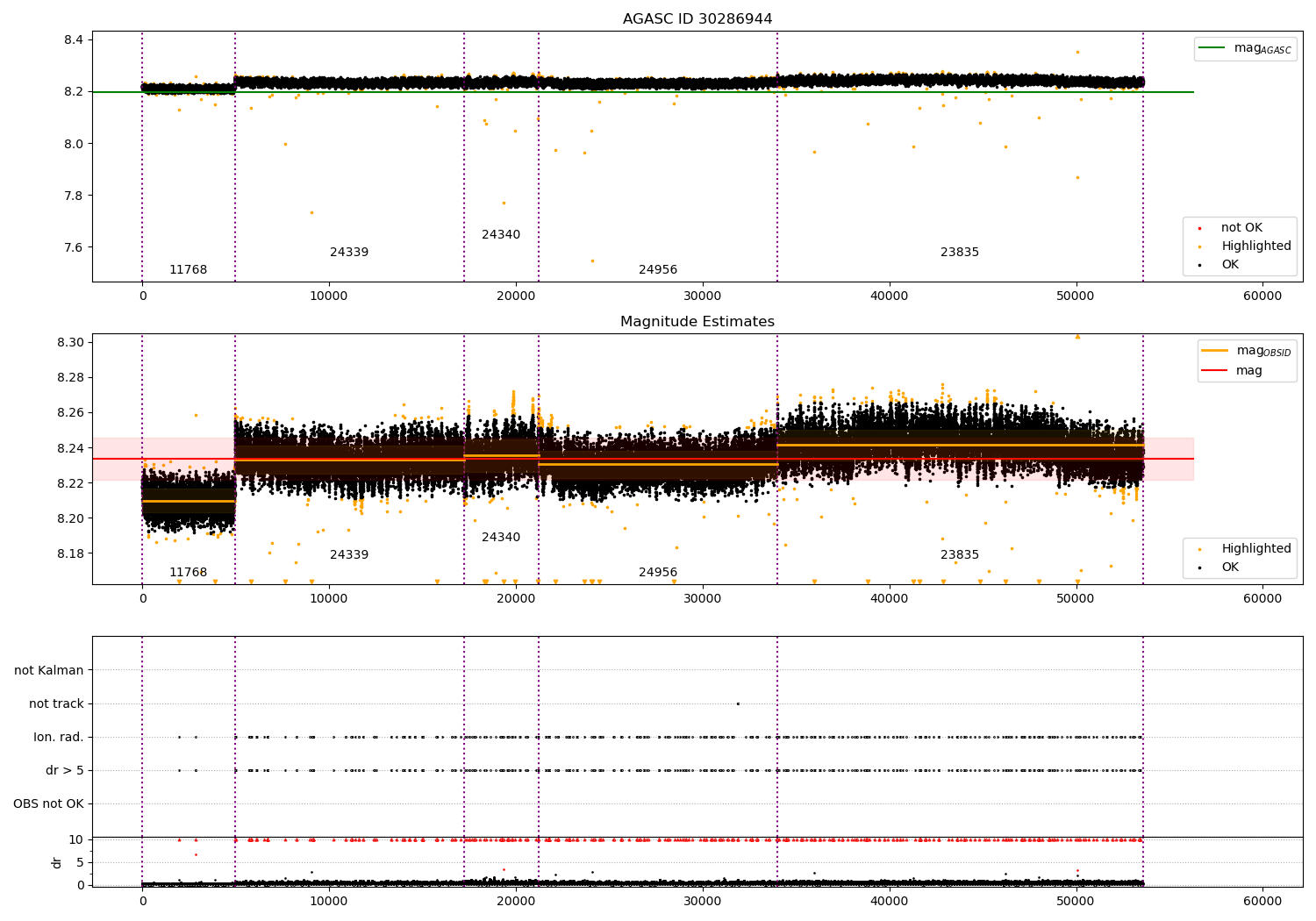Select the 'not OK' legend entry

1241,227
